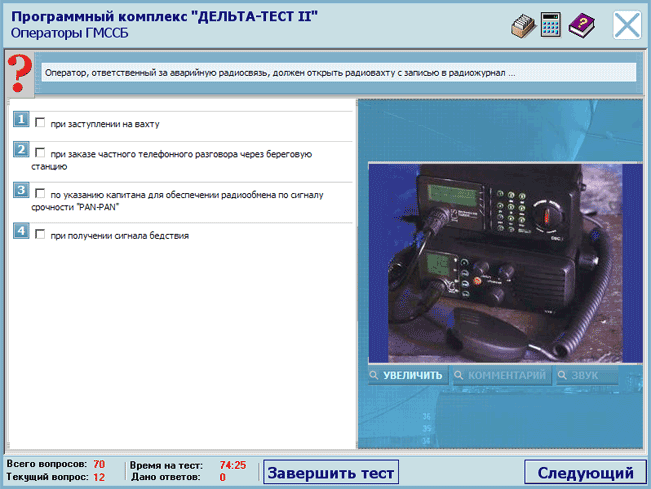
Task: Tick the private telephone call answer checkbox
Action: click(40, 153)
